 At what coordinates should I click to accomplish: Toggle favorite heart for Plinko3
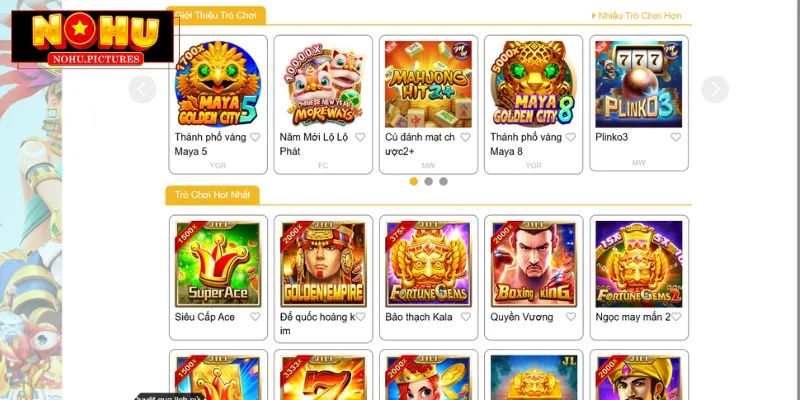click(x=676, y=137)
